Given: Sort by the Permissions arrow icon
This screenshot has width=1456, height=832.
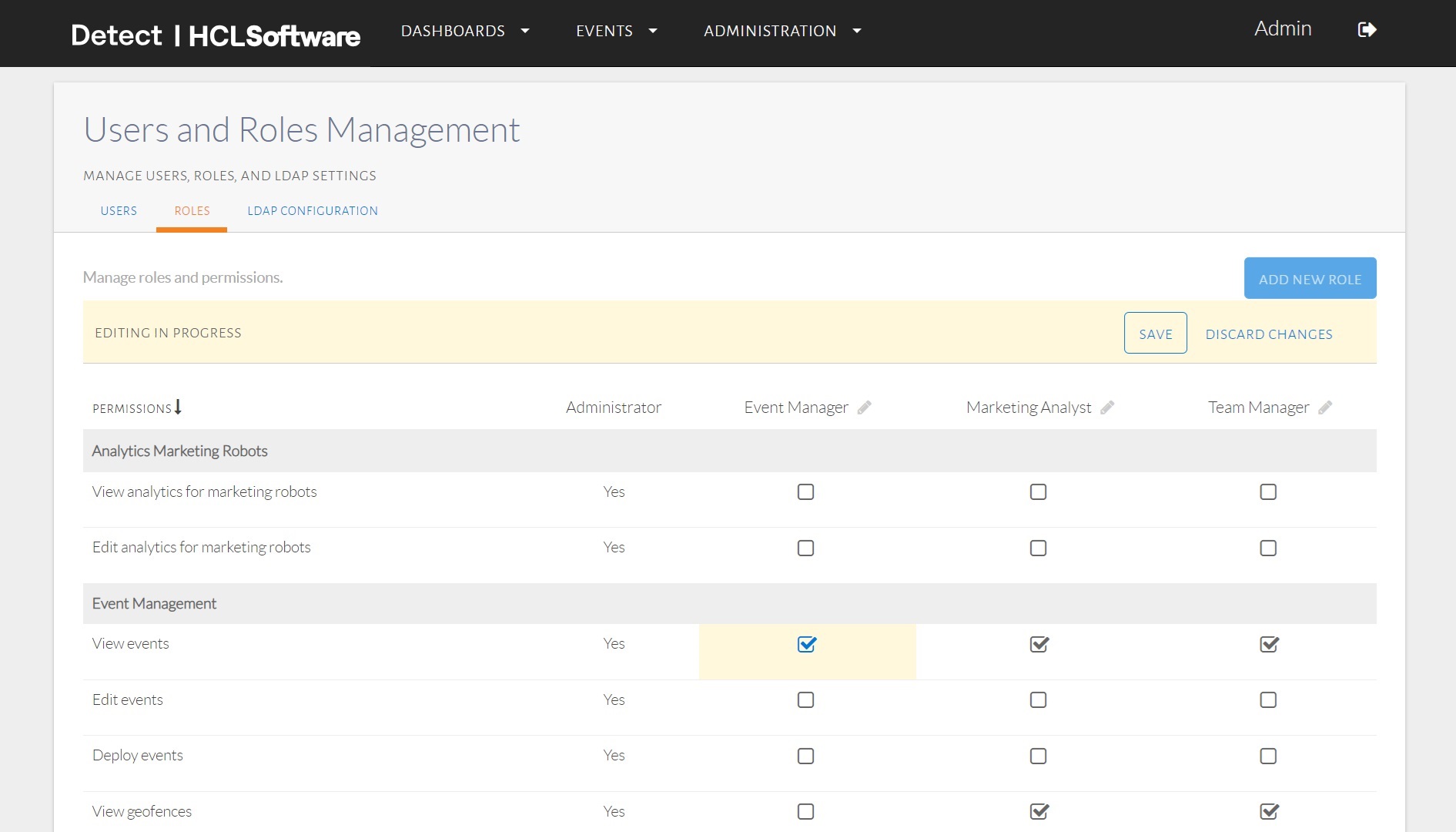Looking at the screenshot, I should coord(178,407).
